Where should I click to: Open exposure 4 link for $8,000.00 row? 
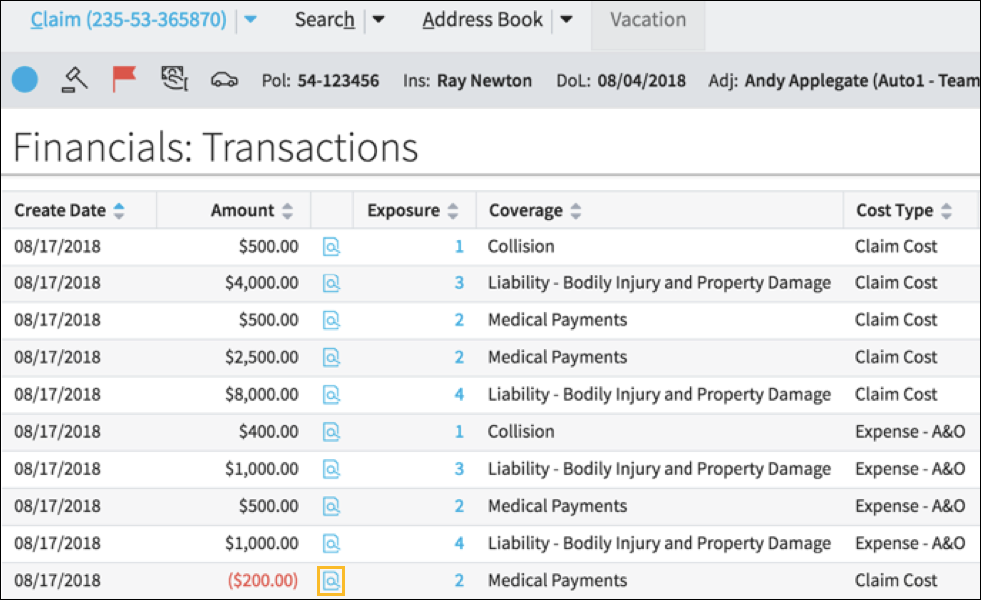click(459, 395)
